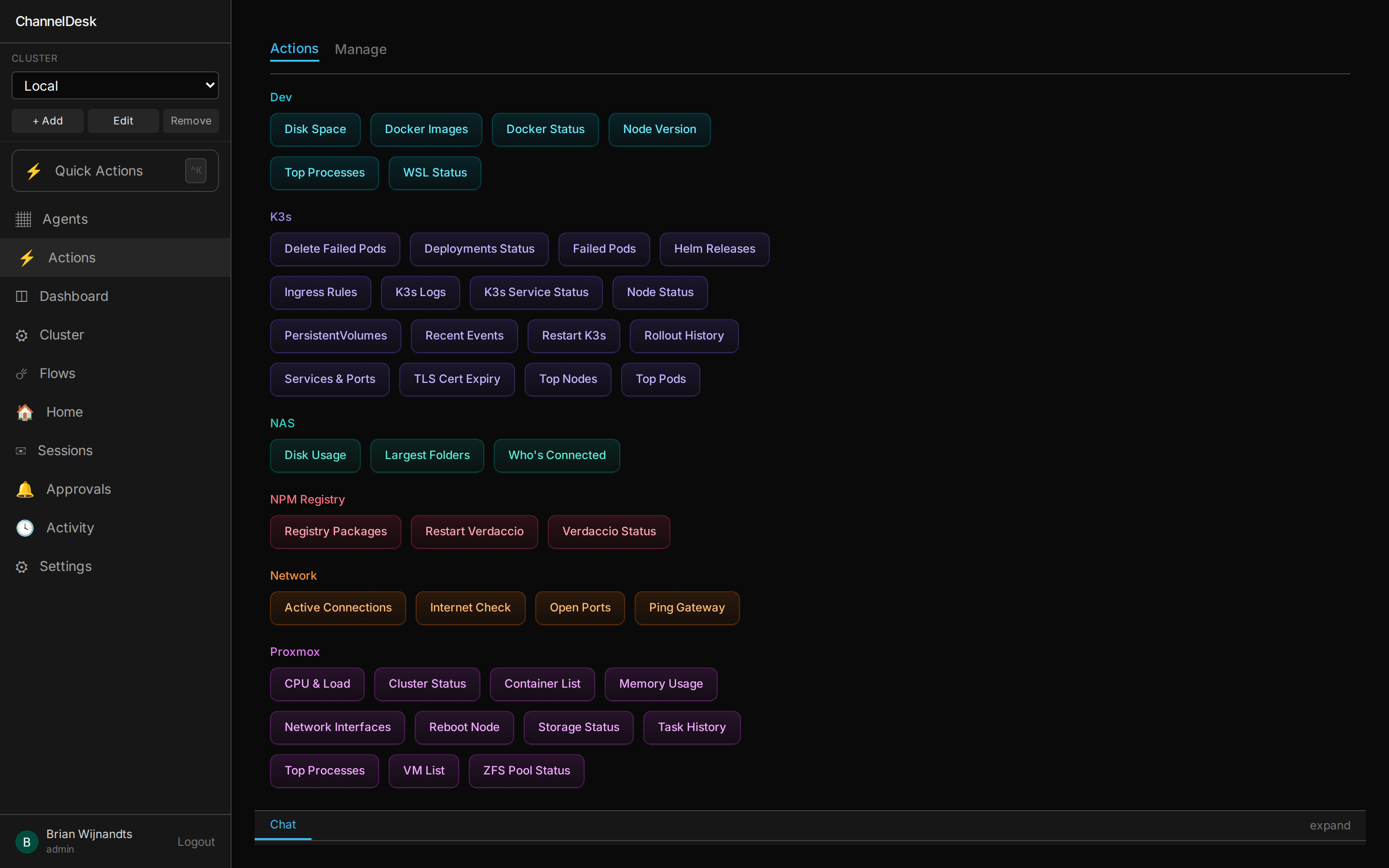The width and height of the screenshot is (1389, 868).
Task: Click K3s Service Status button
Action: 536,293
